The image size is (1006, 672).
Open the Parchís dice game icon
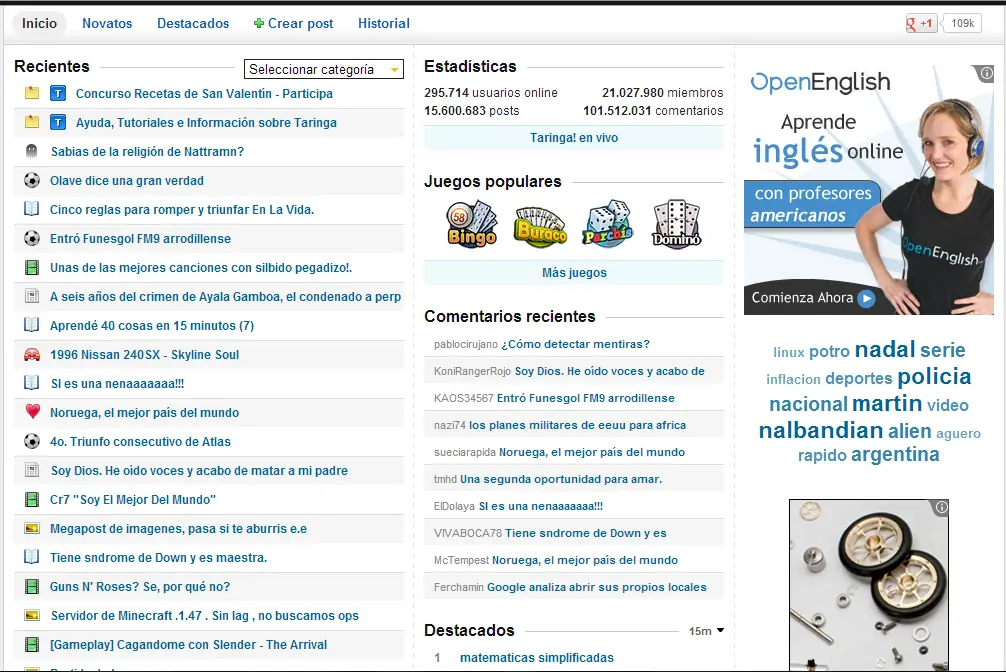tap(608, 223)
